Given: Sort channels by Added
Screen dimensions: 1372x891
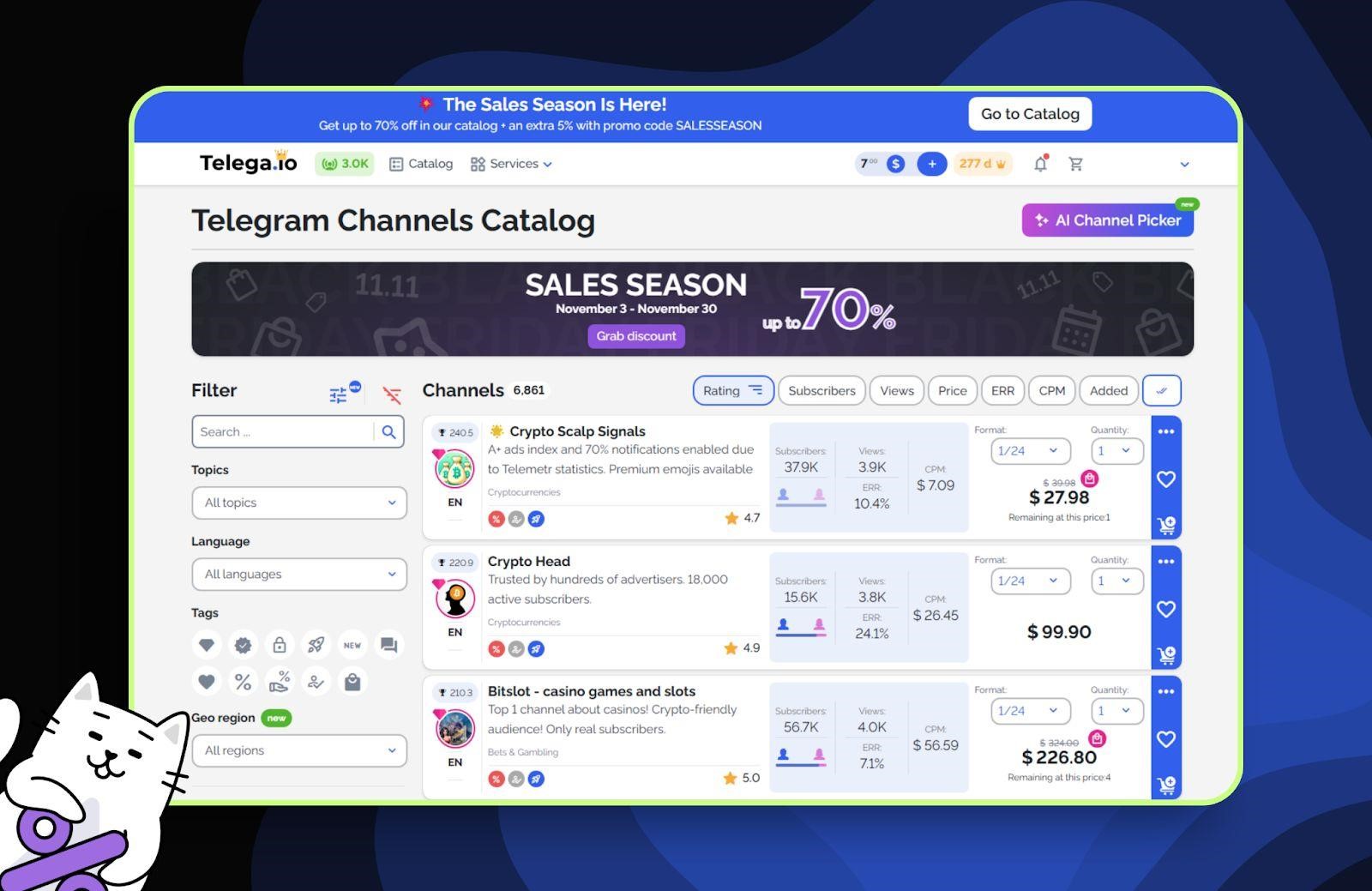Looking at the screenshot, I should coord(1109,390).
